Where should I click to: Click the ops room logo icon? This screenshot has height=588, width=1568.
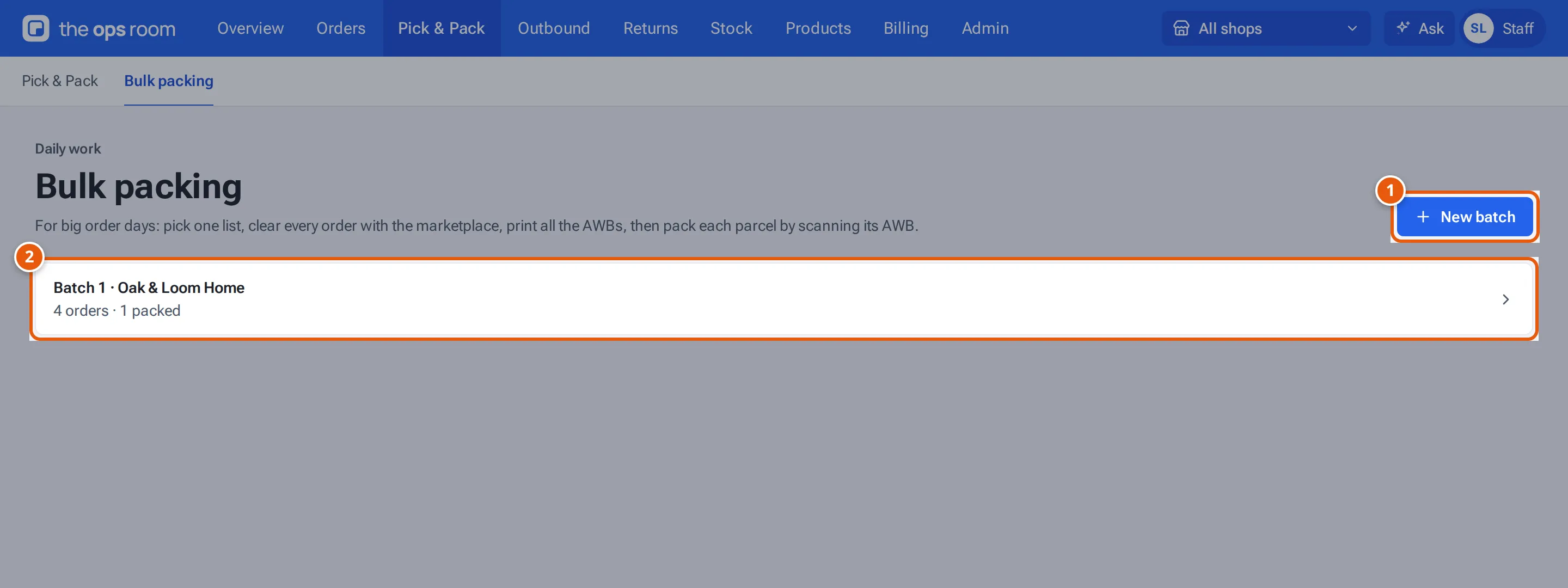36,28
